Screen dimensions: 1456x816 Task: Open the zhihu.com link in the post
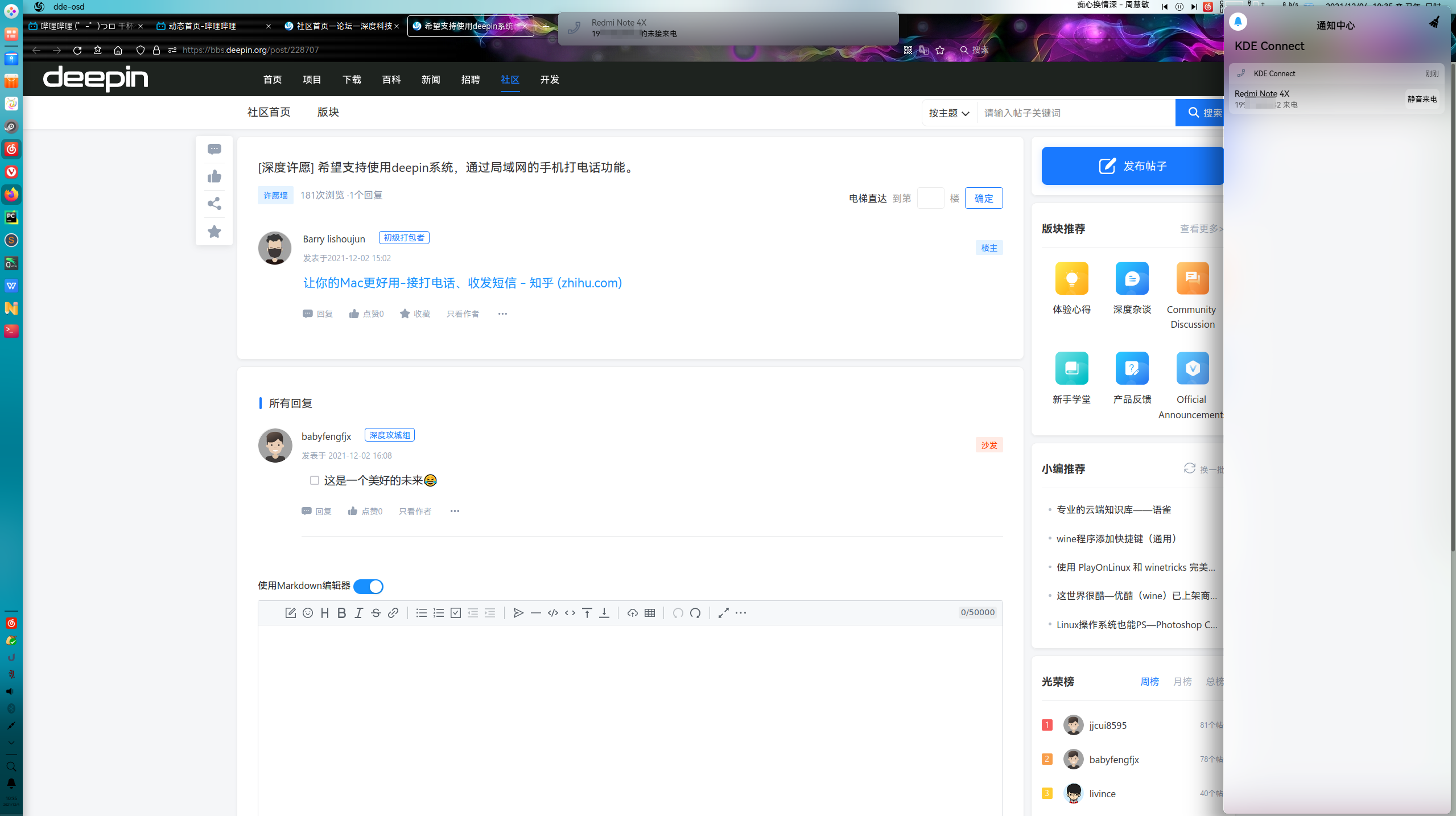(x=462, y=282)
